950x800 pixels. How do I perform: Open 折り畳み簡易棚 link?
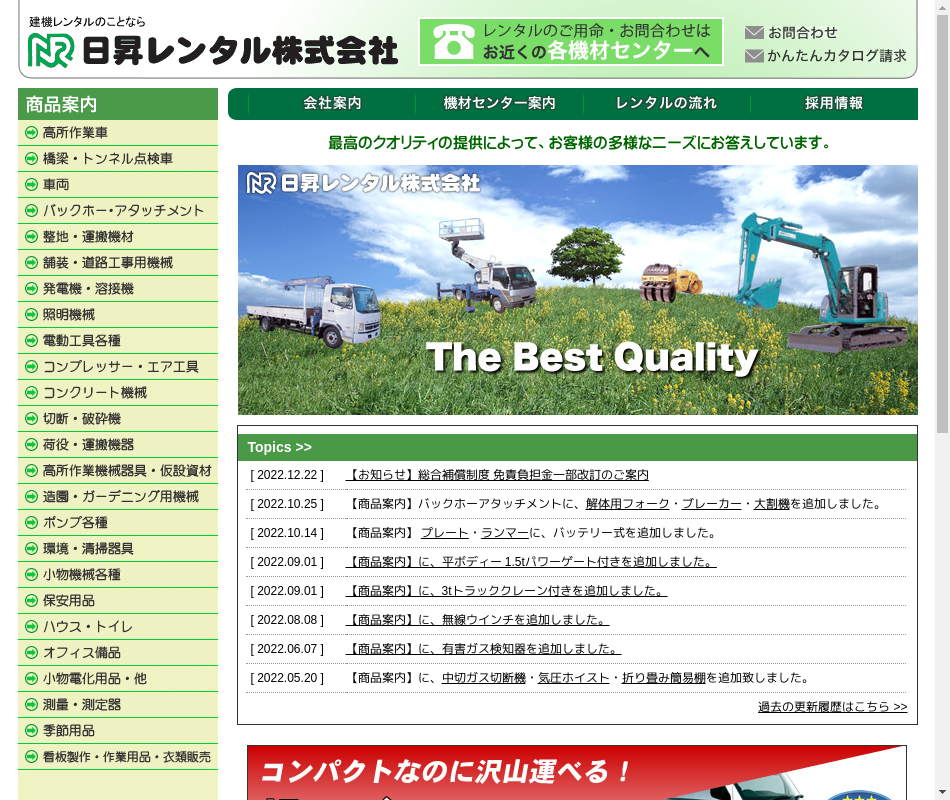pos(663,679)
